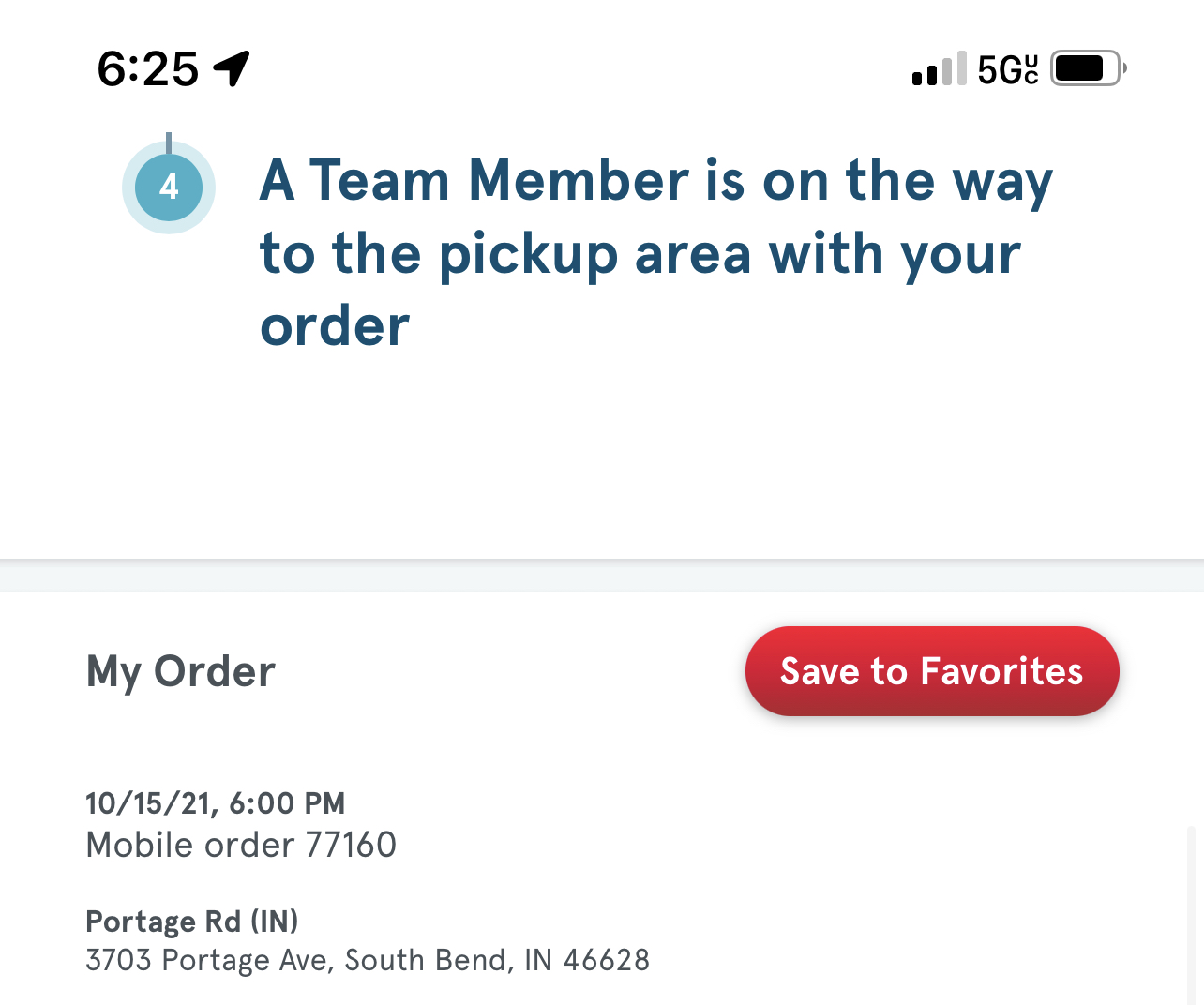Open the Portage Rd (IN) store name
The width and height of the screenshot is (1204, 1005).
pos(192,922)
